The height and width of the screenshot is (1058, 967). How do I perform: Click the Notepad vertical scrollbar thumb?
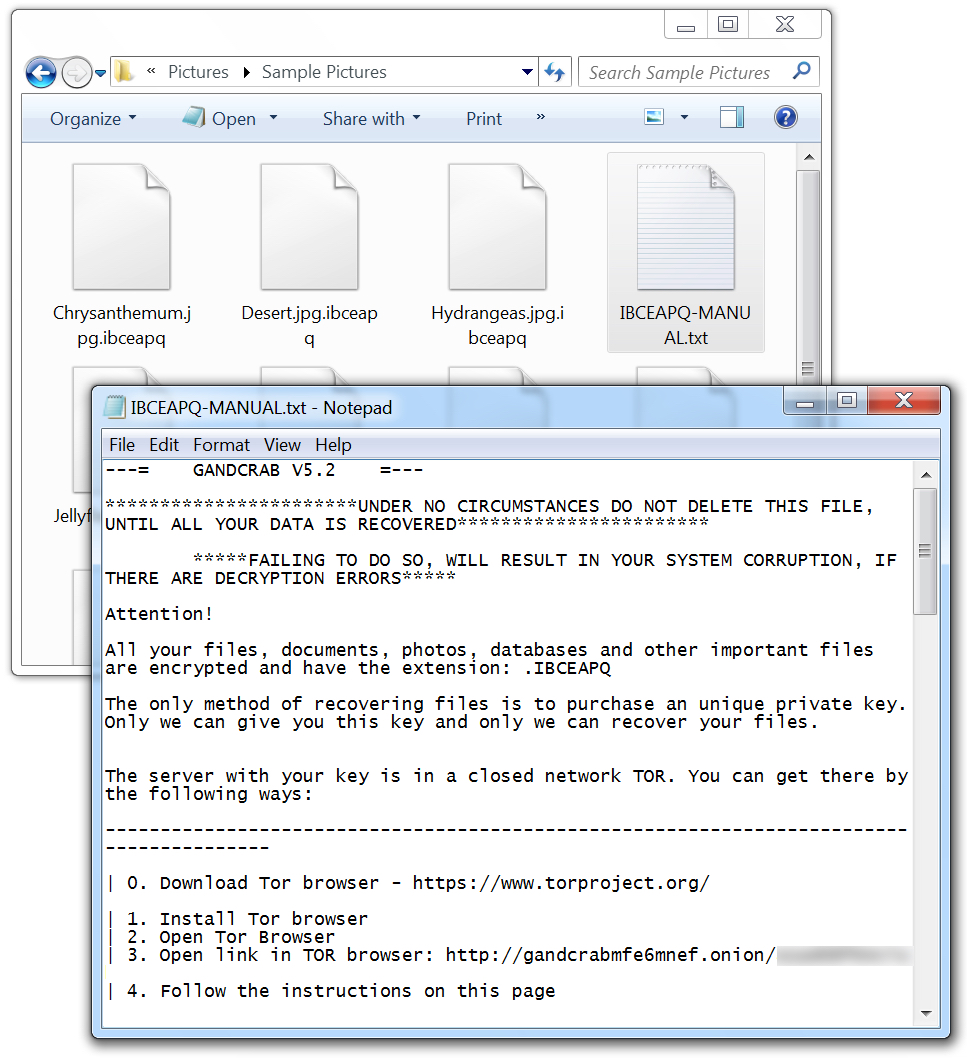925,552
